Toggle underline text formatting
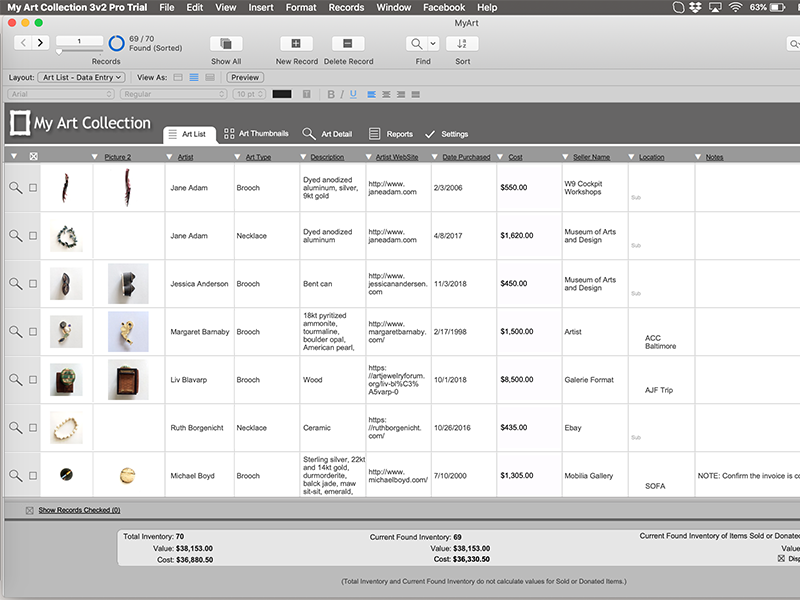Viewport: 800px width, 600px height. click(353, 94)
